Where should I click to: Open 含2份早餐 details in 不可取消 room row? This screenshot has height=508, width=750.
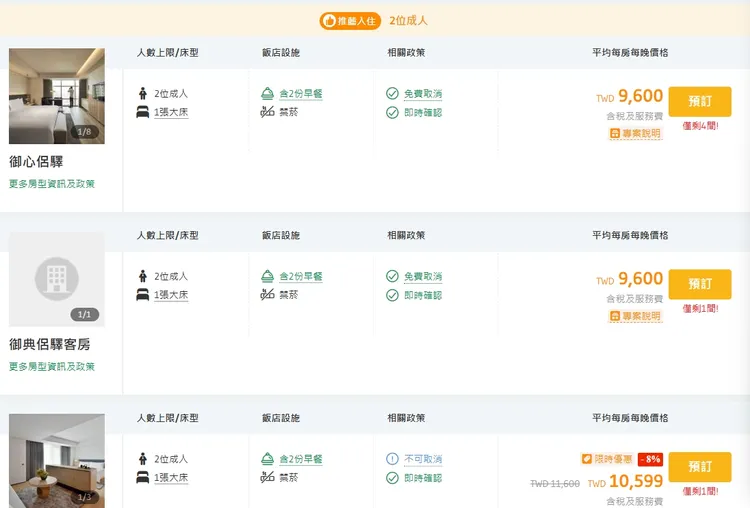tap(301, 459)
